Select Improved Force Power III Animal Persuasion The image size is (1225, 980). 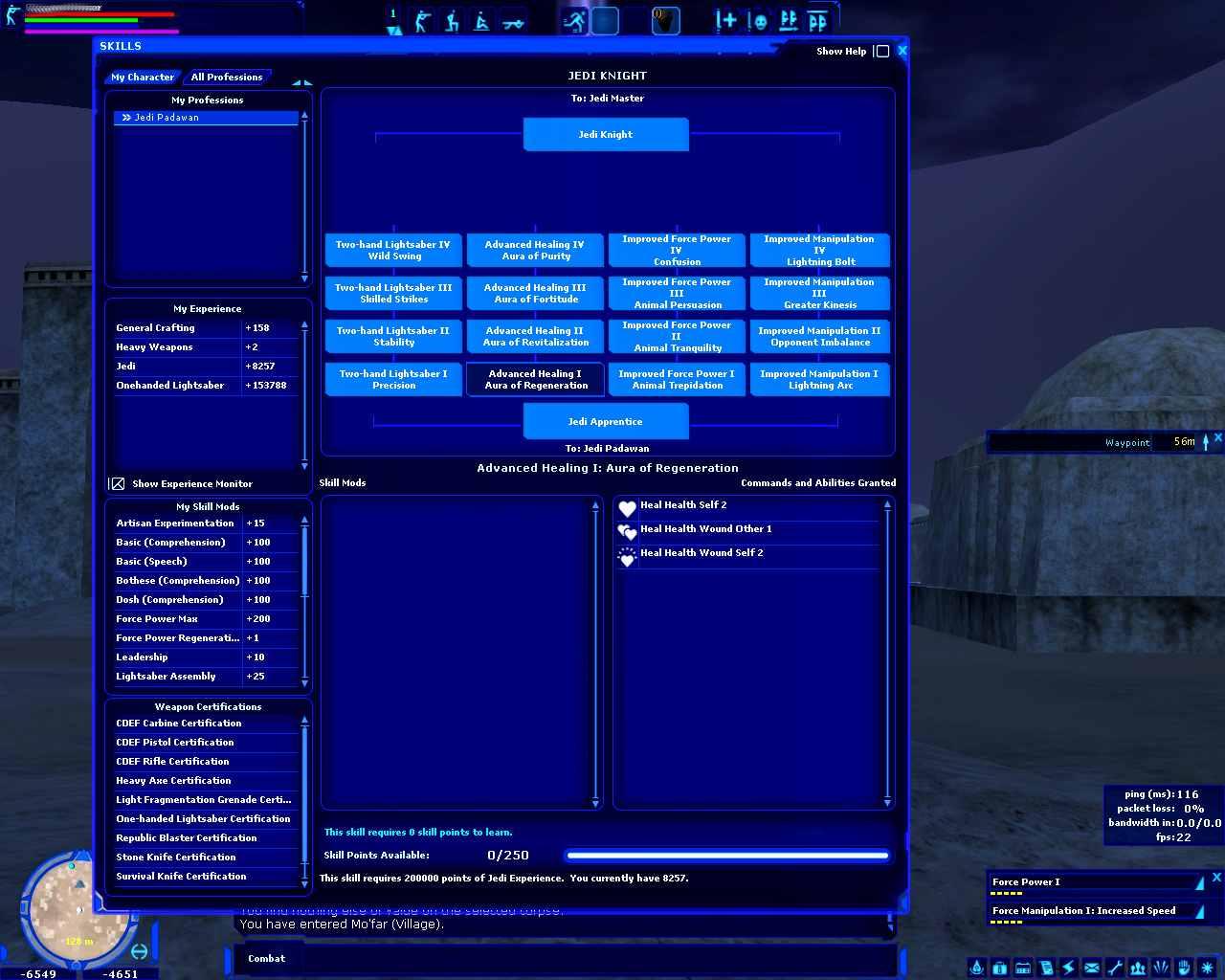(x=677, y=294)
